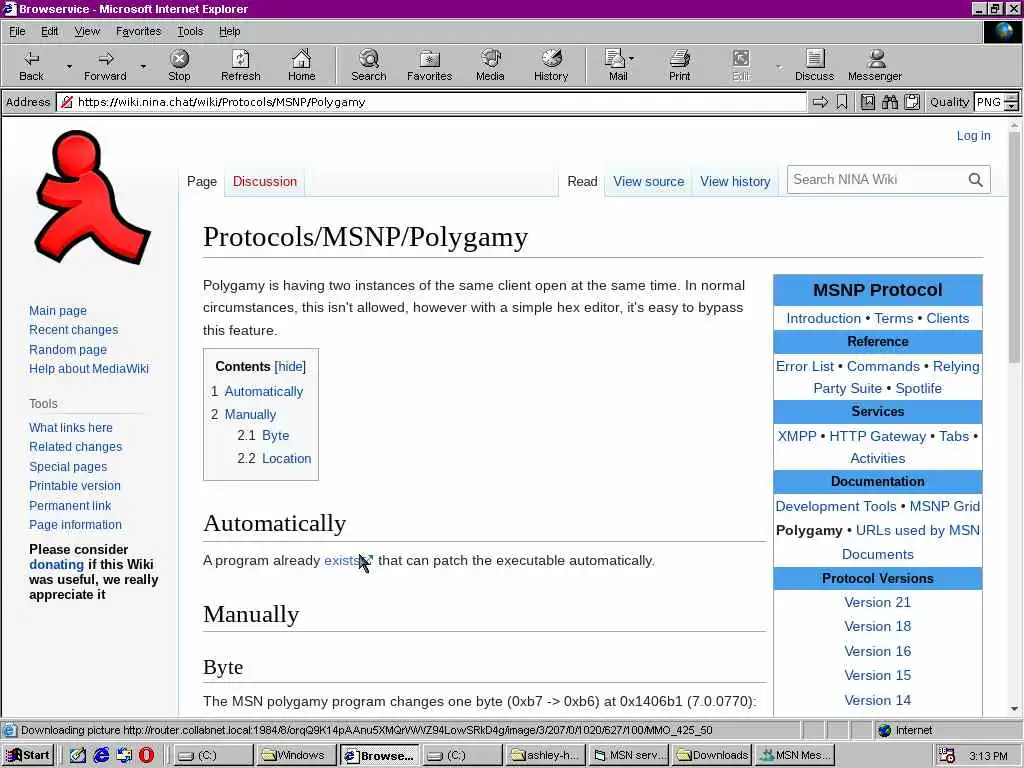Image resolution: width=1024 pixels, height=768 pixels.
Task: Switch to the Windows folder taskbar button
Action: [296, 755]
